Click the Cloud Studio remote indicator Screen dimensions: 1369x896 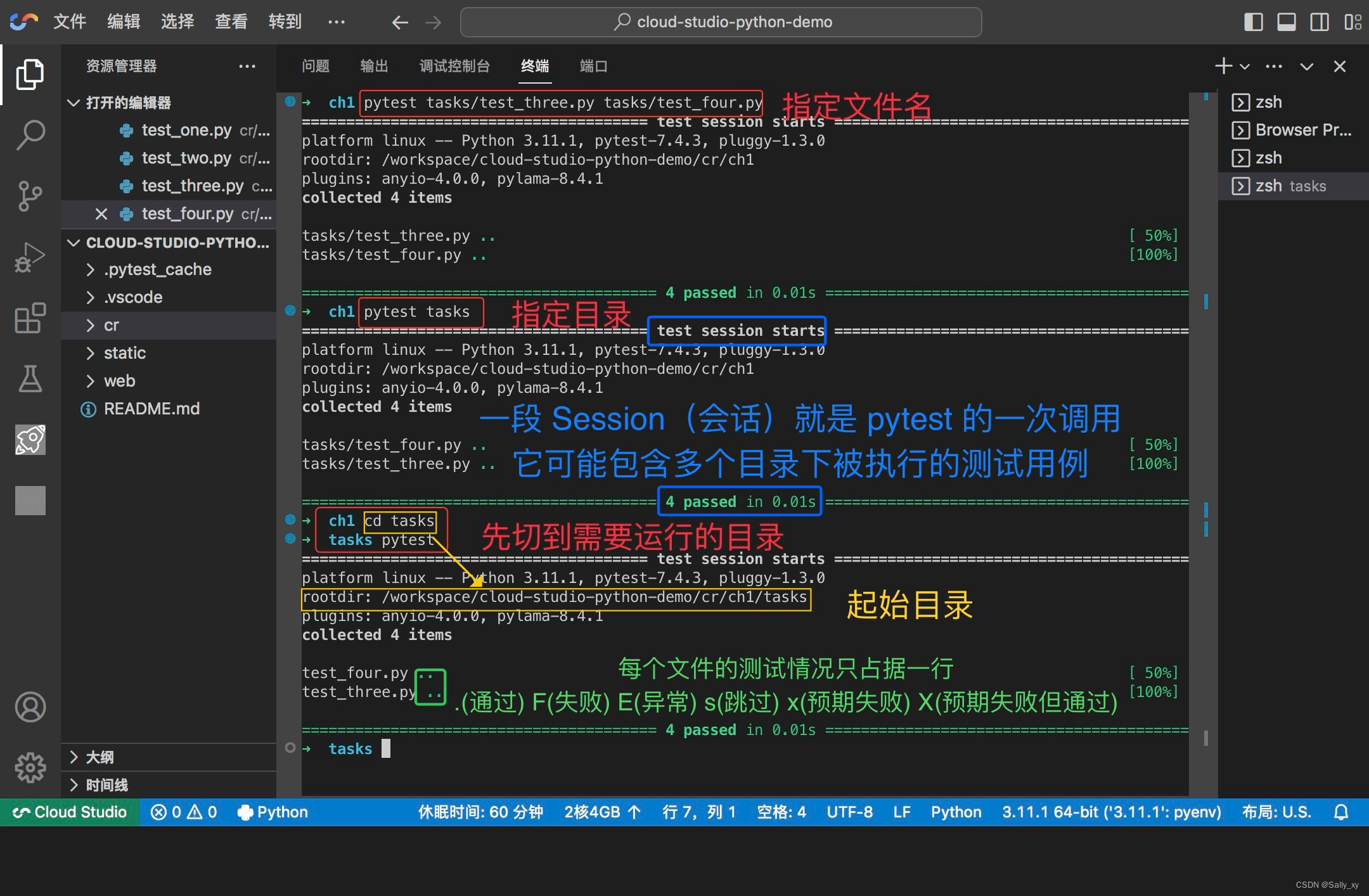point(70,812)
